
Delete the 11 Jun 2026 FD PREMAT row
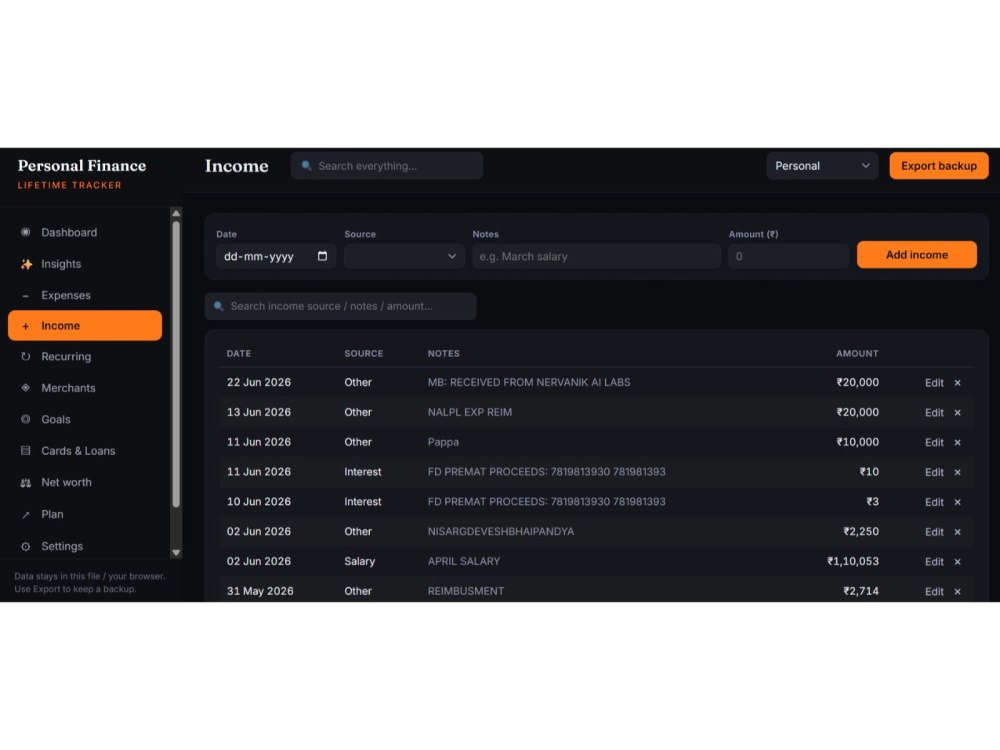coord(957,473)
